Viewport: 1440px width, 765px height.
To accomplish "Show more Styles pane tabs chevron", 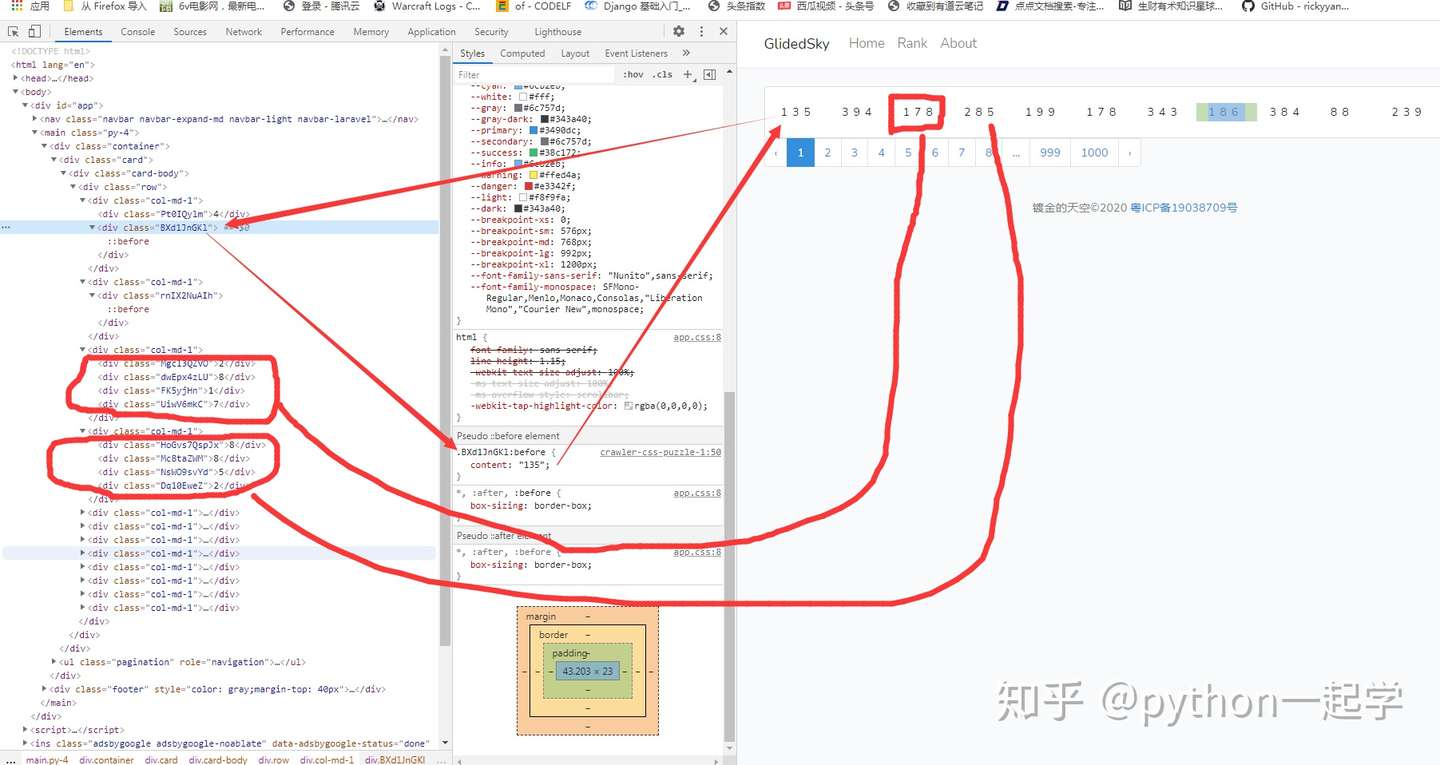I will [686, 53].
